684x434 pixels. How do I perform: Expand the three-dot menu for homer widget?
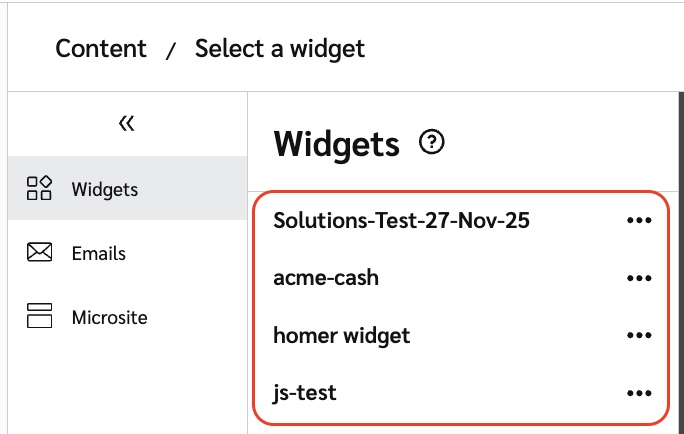click(638, 336)
